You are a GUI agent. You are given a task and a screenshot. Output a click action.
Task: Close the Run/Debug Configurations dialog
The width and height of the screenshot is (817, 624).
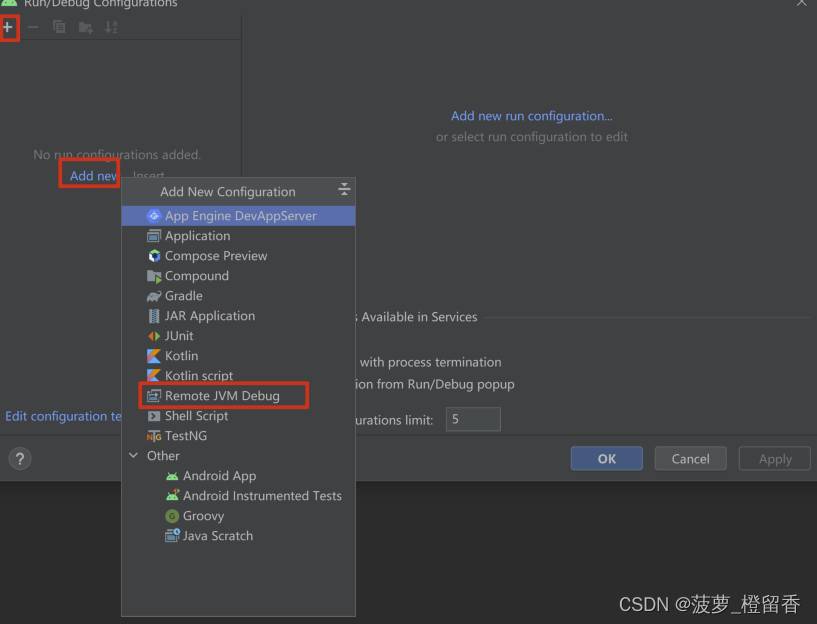pos(801,3)
